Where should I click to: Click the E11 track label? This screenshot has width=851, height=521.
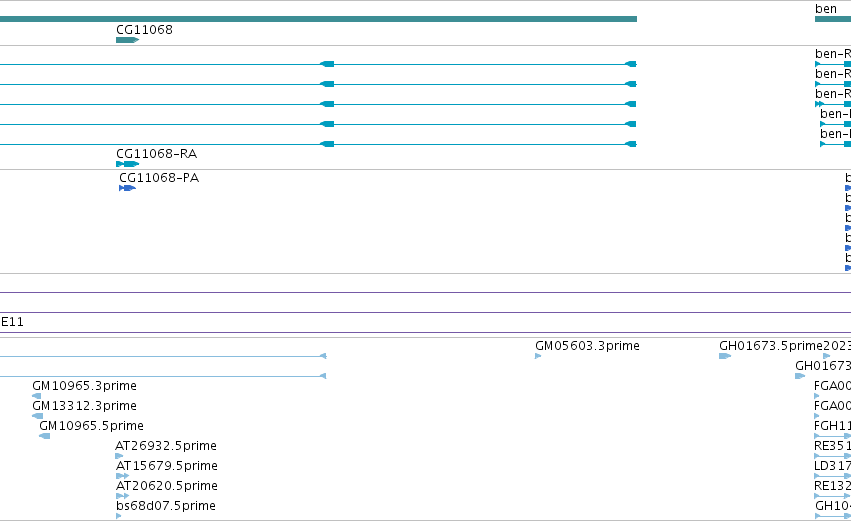coord(12,322)
